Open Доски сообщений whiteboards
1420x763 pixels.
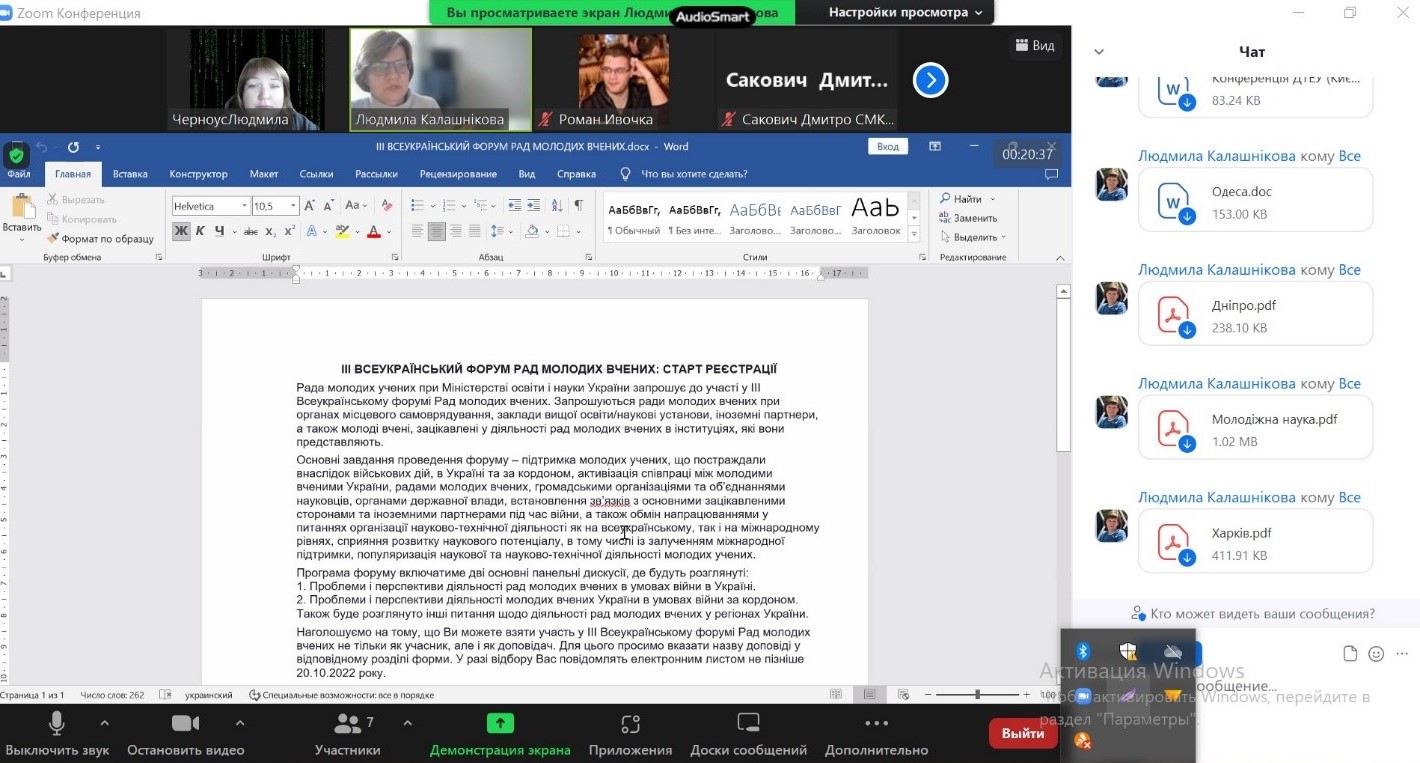pyautogui.click(x=748, y=732)
